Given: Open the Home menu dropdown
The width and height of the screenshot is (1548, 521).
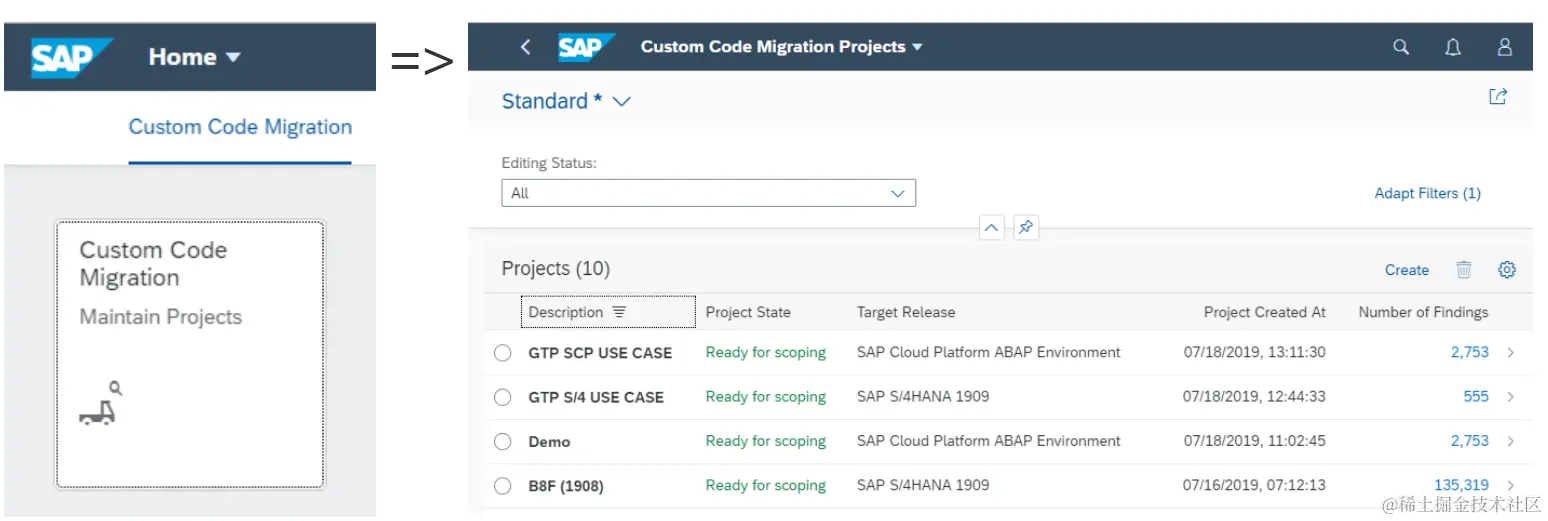Looking at the screenshot, I should (x=195, y=57).
